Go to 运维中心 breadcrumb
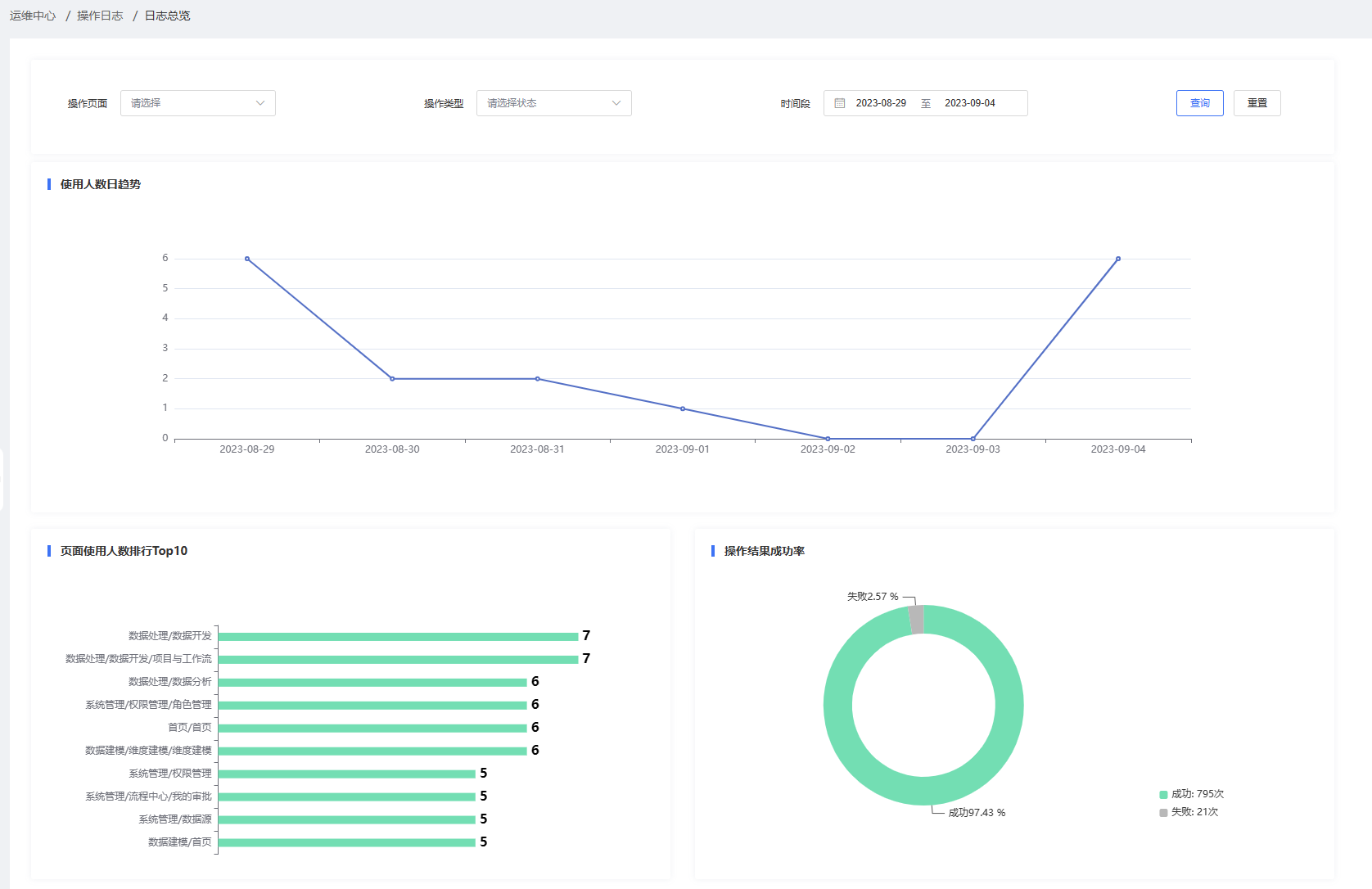The height and width of the screenshot is (889, 1372). coord(33,16)
